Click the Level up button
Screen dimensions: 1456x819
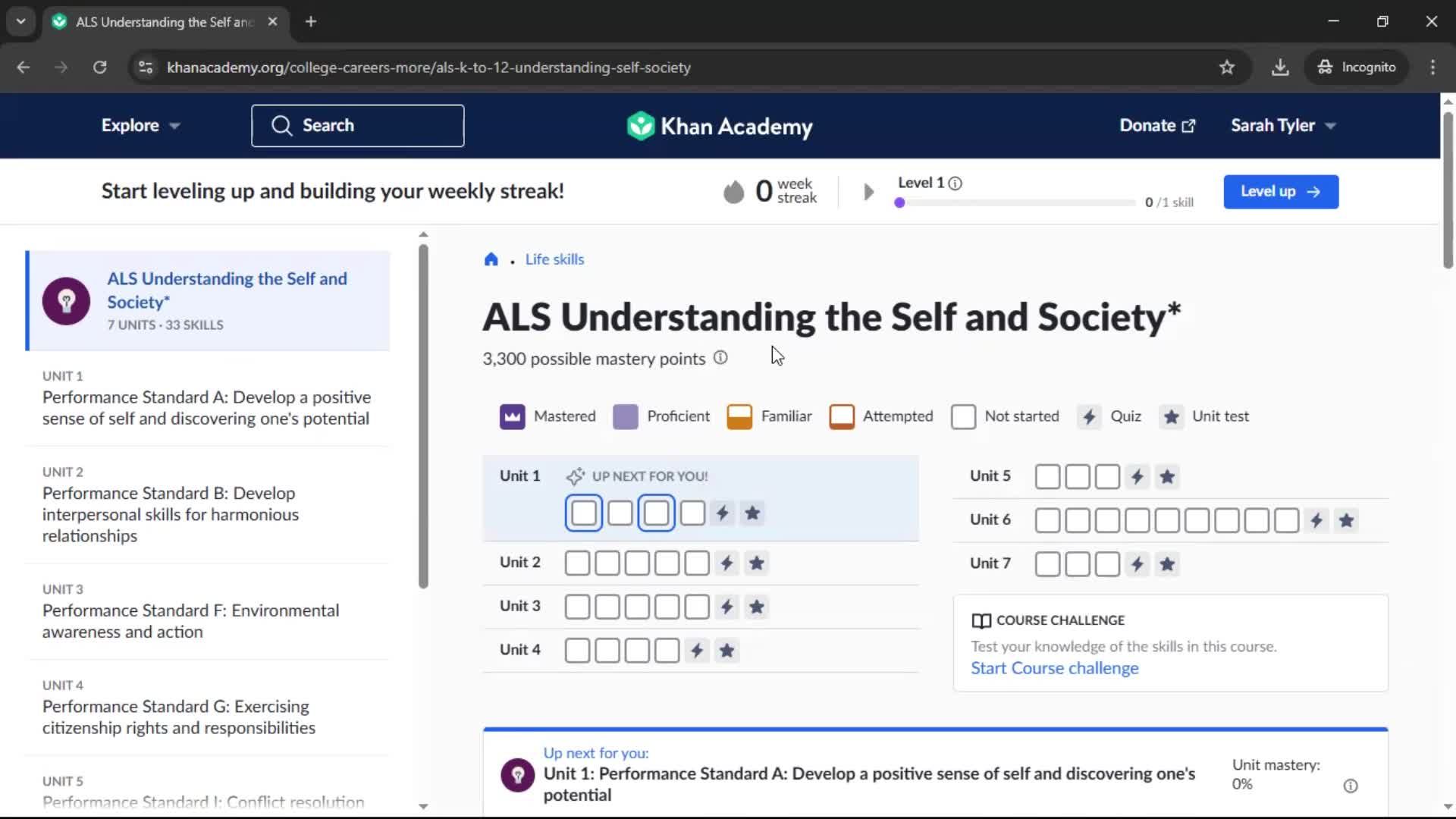1281,192
